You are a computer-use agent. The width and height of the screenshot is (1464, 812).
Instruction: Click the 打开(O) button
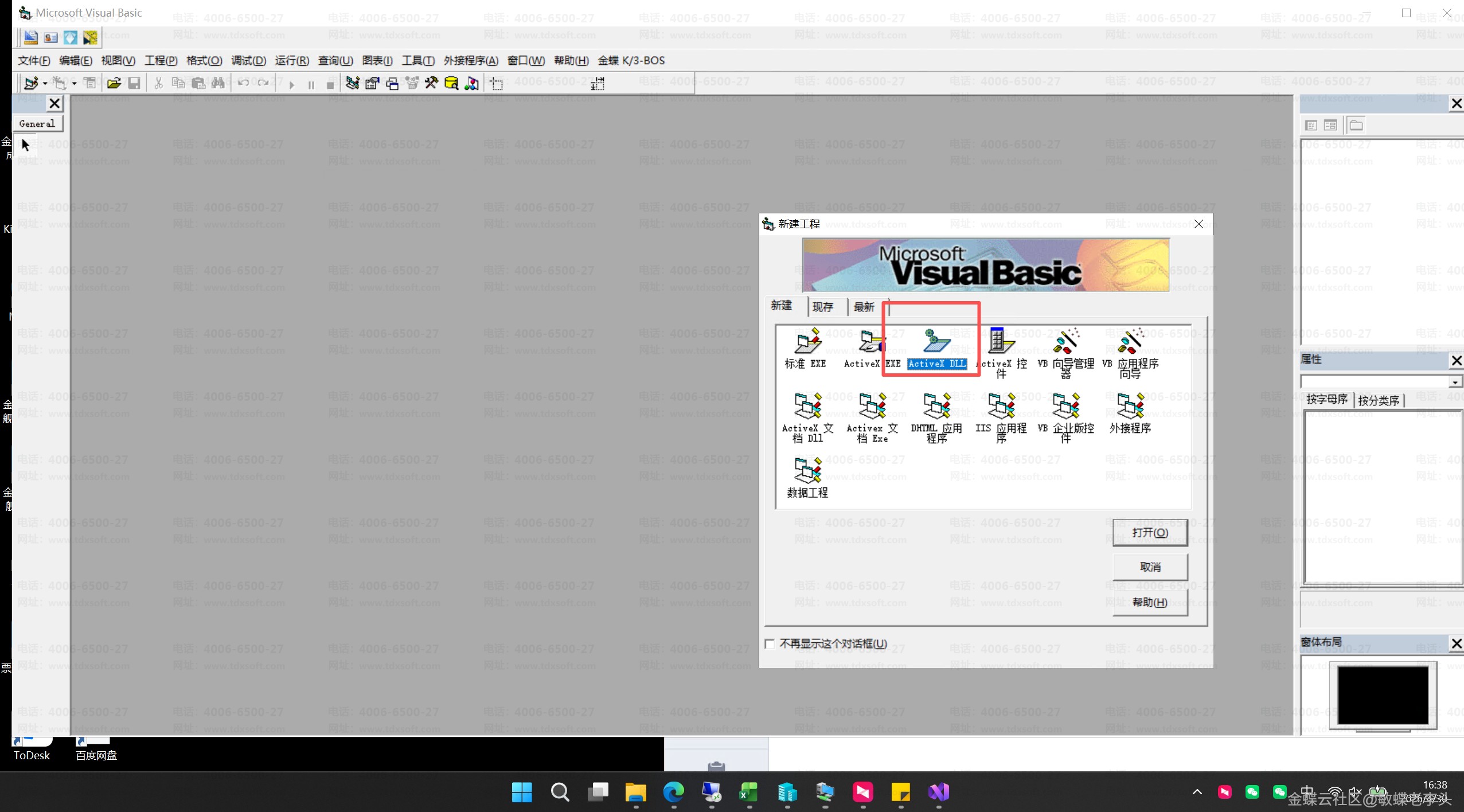(x=1150, y=532)
